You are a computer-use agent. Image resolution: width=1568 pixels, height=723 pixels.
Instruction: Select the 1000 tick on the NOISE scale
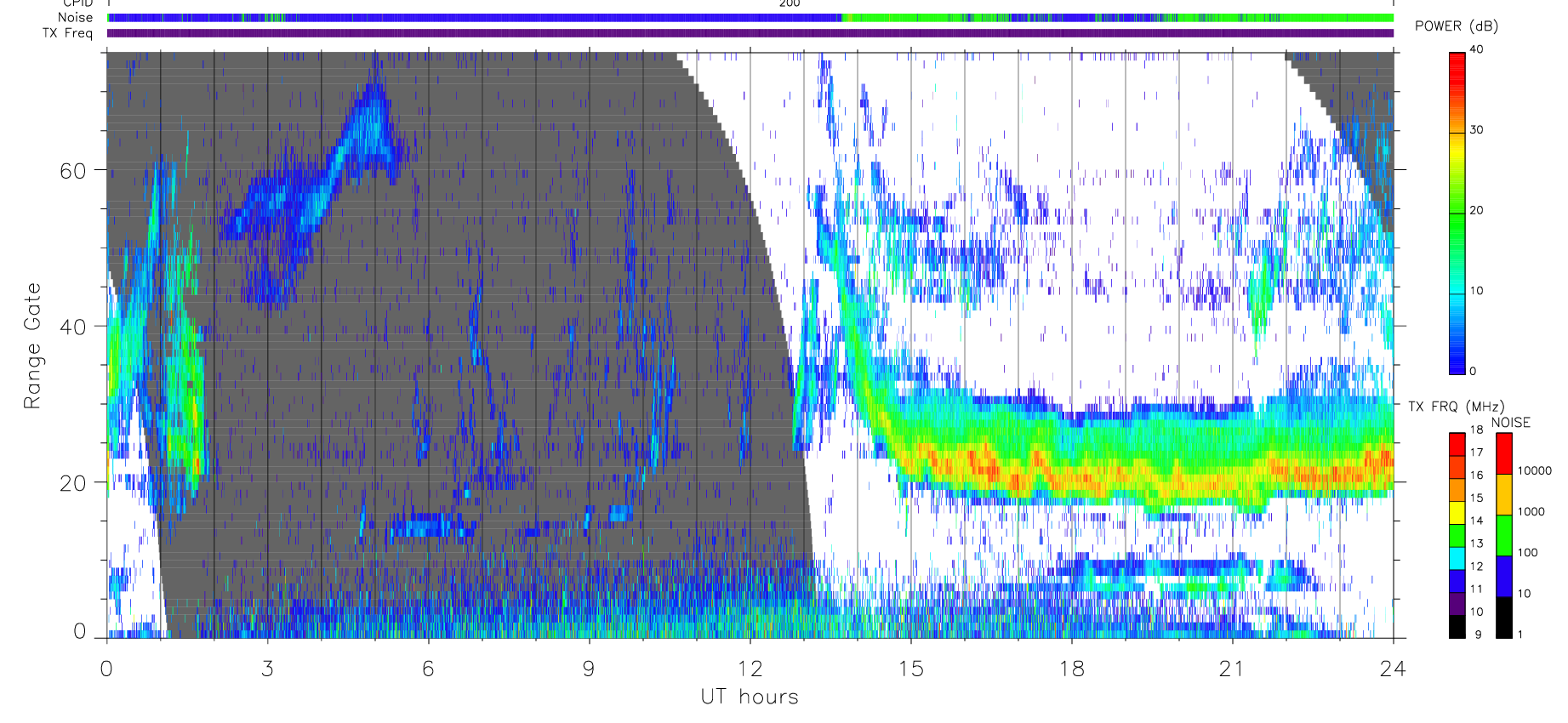tap(1531, 512)
